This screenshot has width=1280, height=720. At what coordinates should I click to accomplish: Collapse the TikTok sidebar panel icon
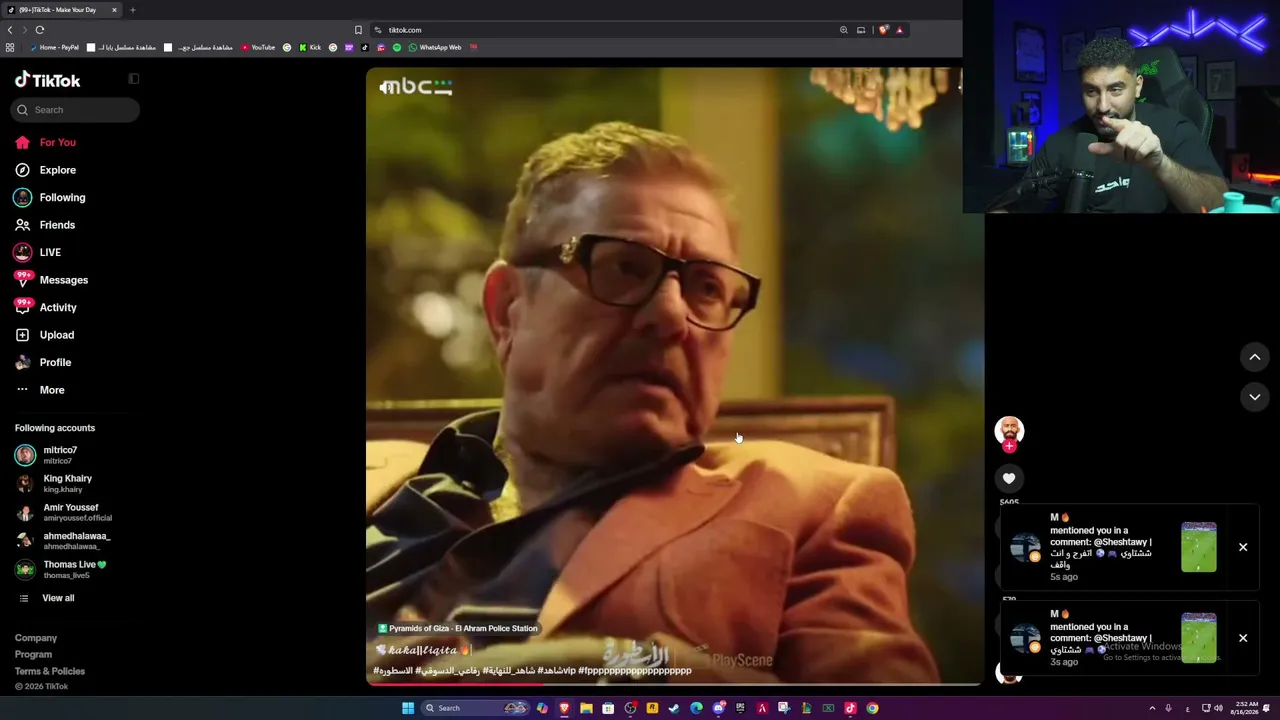tap(134, 79)
